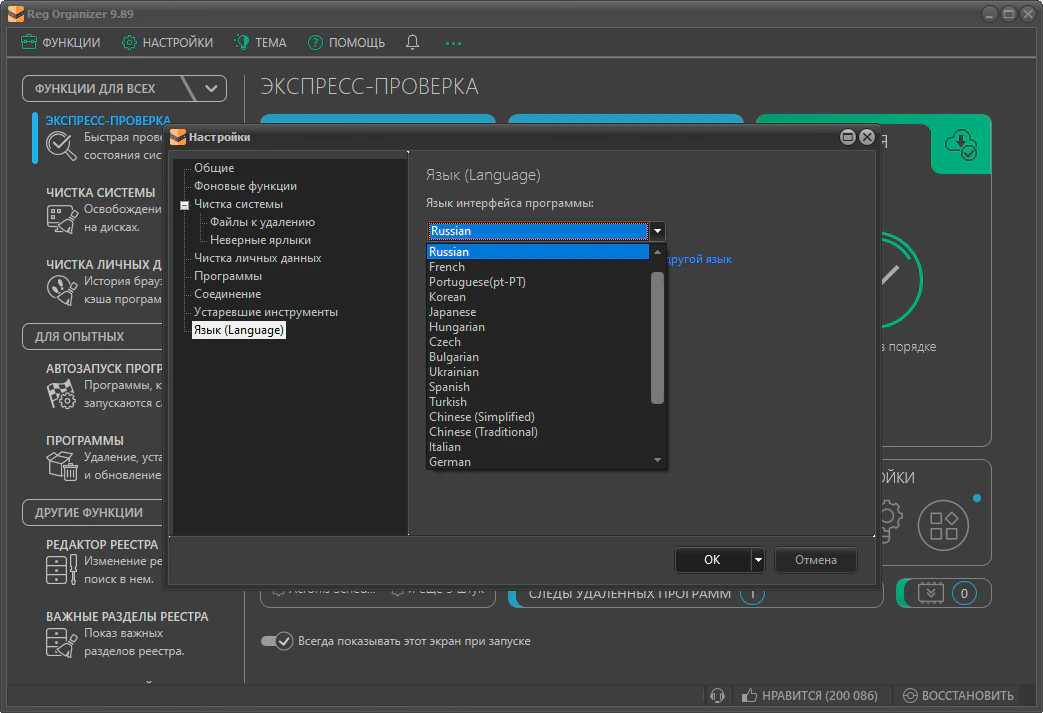Image resolution: width=1043 pixels, height=713 pixels.
Task: Open the dropdown arrow beside the OK button
Action: 758,560
